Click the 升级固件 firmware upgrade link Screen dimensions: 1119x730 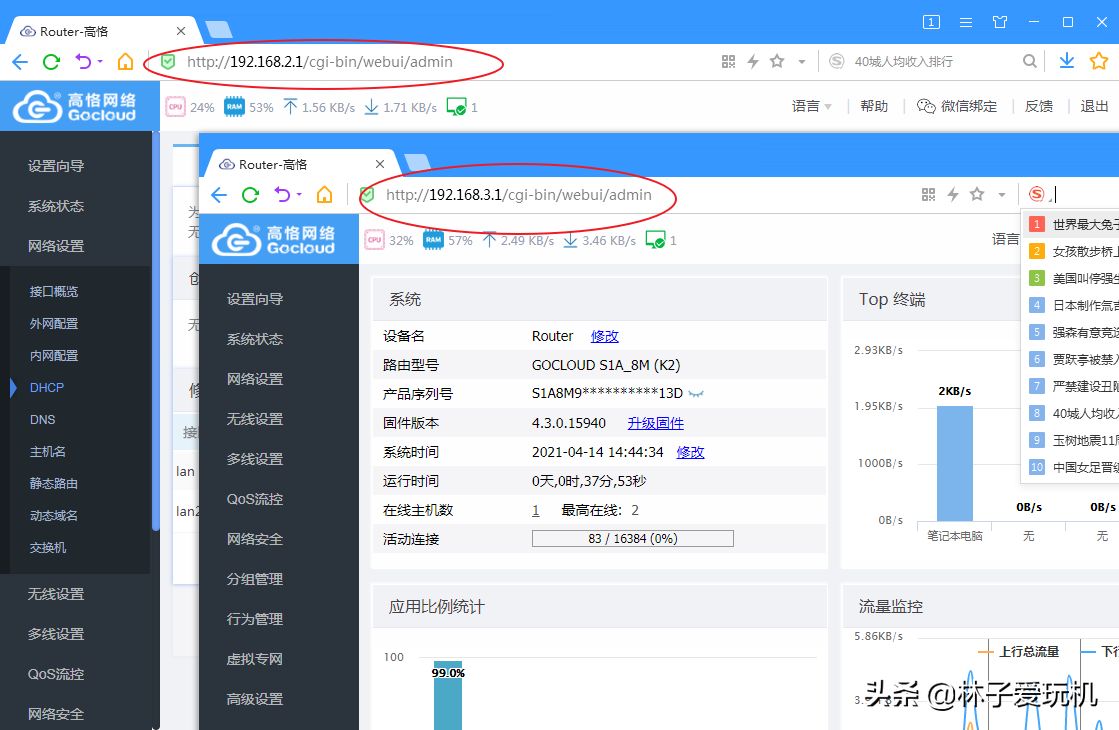pyautogui.click(x=656, y=423)
